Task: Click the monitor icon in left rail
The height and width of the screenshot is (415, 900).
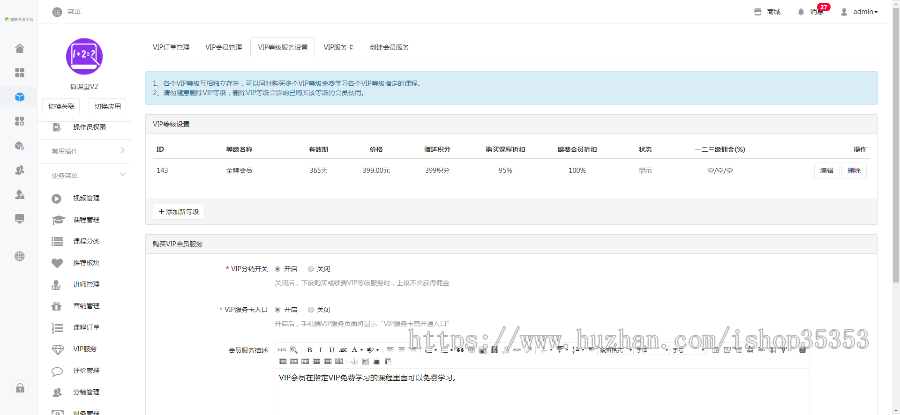Action: point(20,218)
